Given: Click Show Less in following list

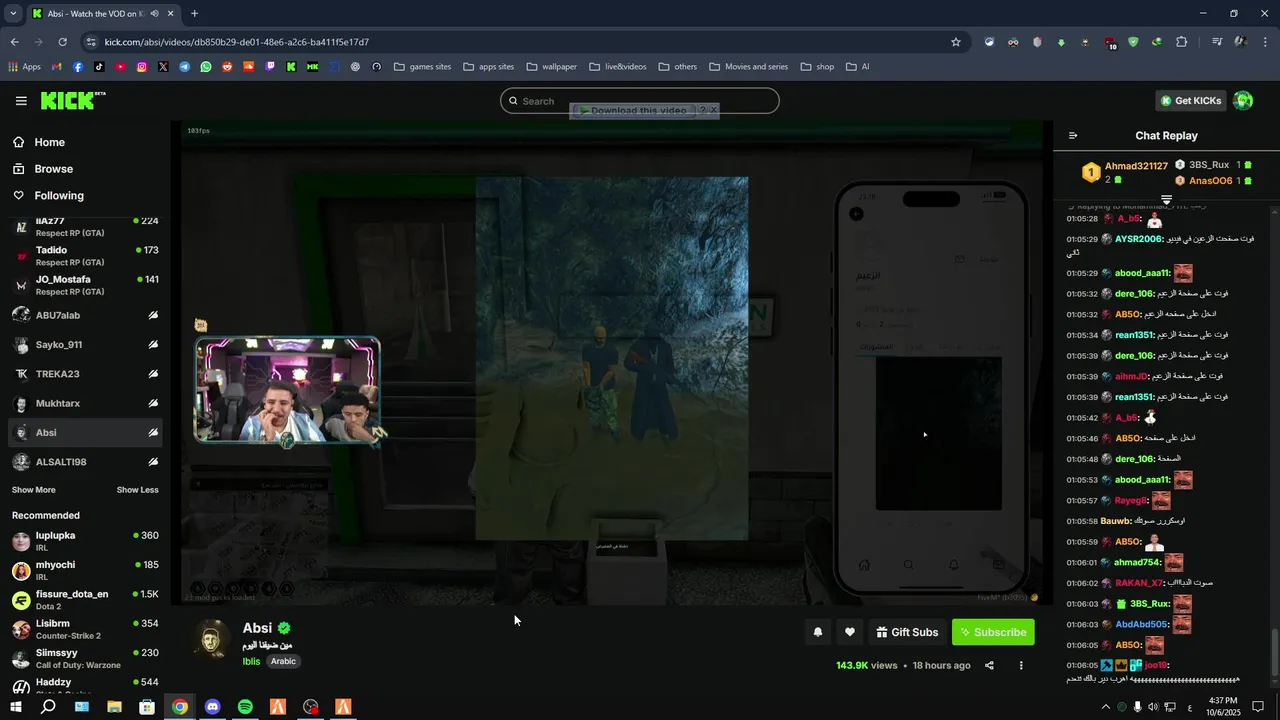Looking at the screenshot, I should (x=137, y=490).
